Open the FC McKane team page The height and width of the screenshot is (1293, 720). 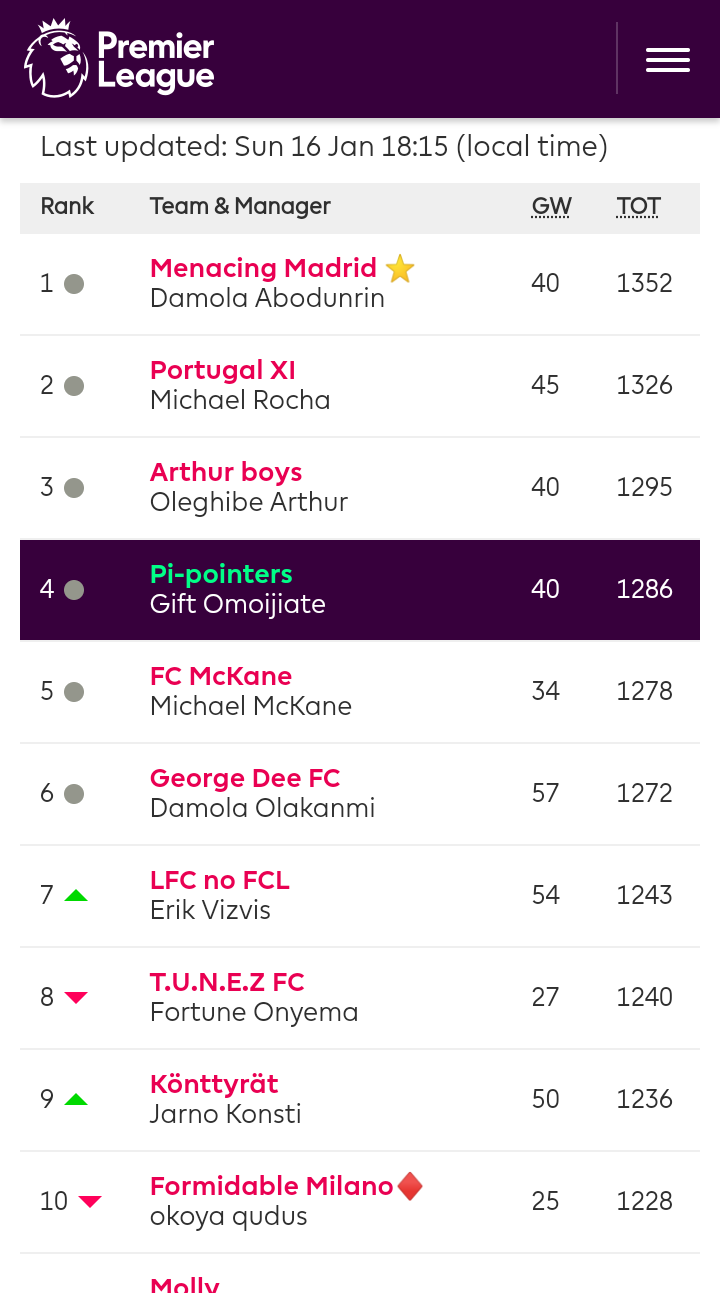221,676
